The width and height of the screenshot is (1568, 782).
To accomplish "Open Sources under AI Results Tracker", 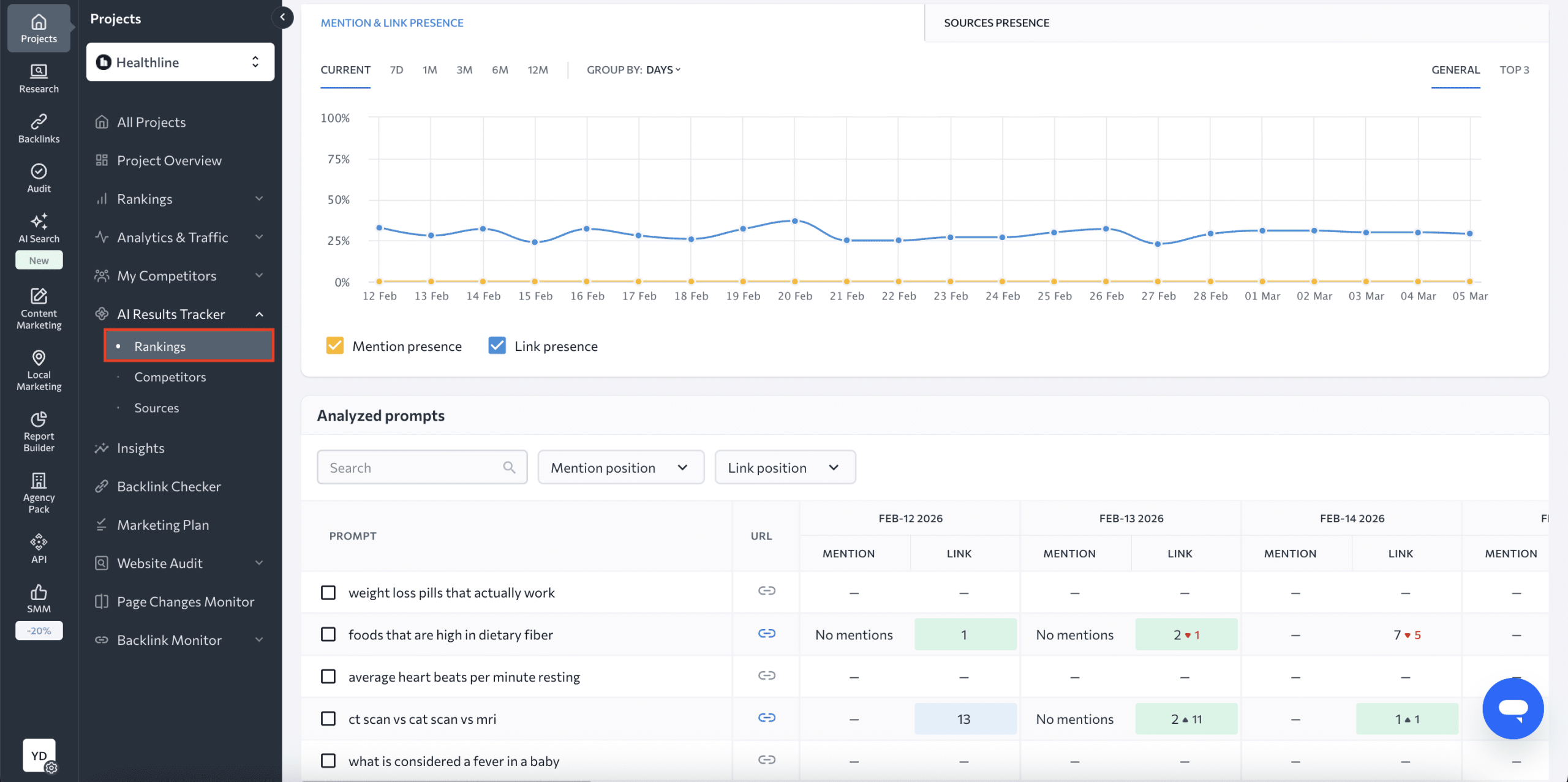I will [156, 407].
